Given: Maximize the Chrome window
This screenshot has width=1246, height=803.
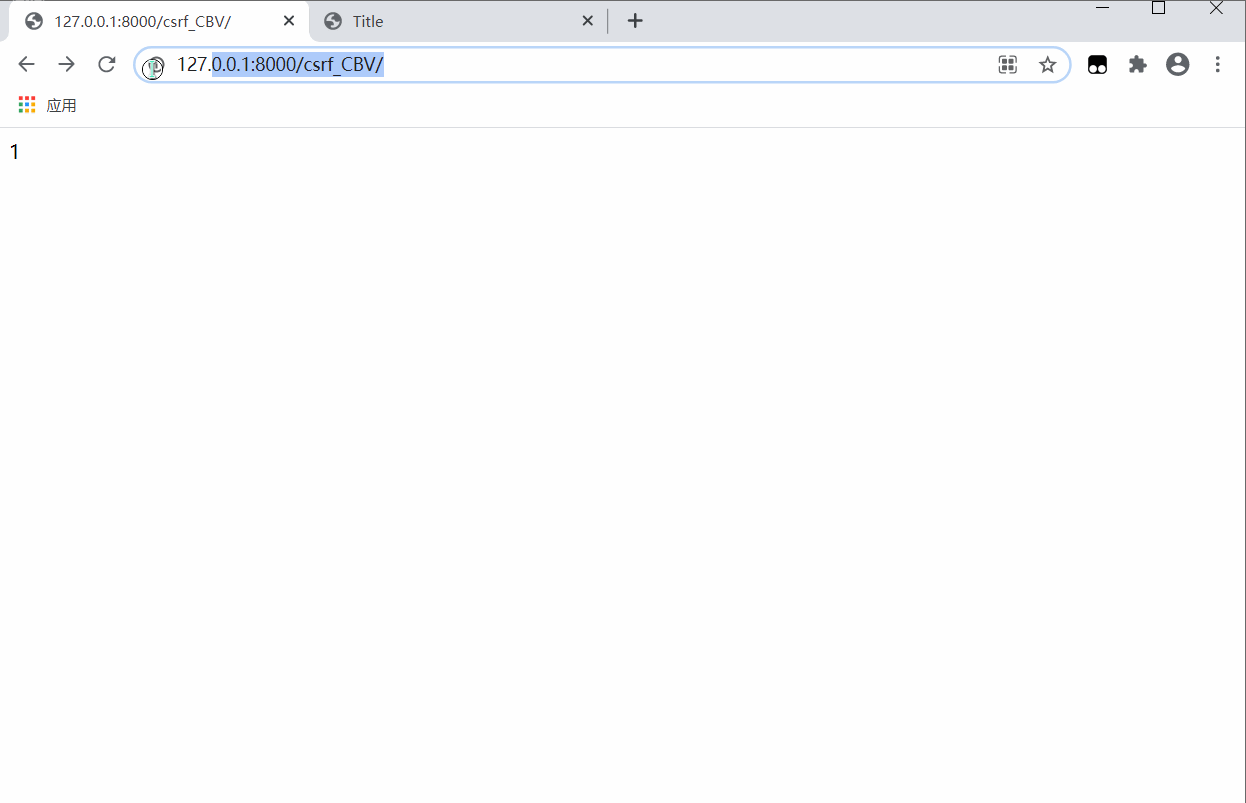Looking at the screenshot, I should 1159,8.
